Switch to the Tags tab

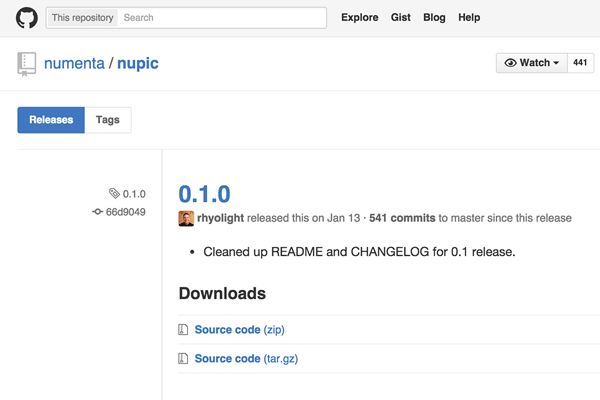108,120
